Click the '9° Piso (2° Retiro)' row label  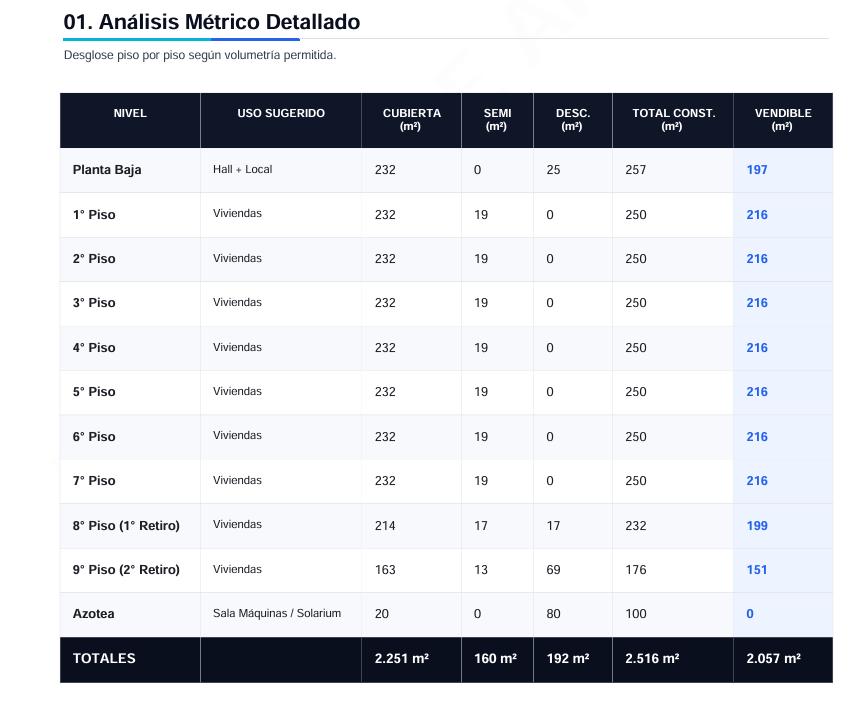pos(126,569)
